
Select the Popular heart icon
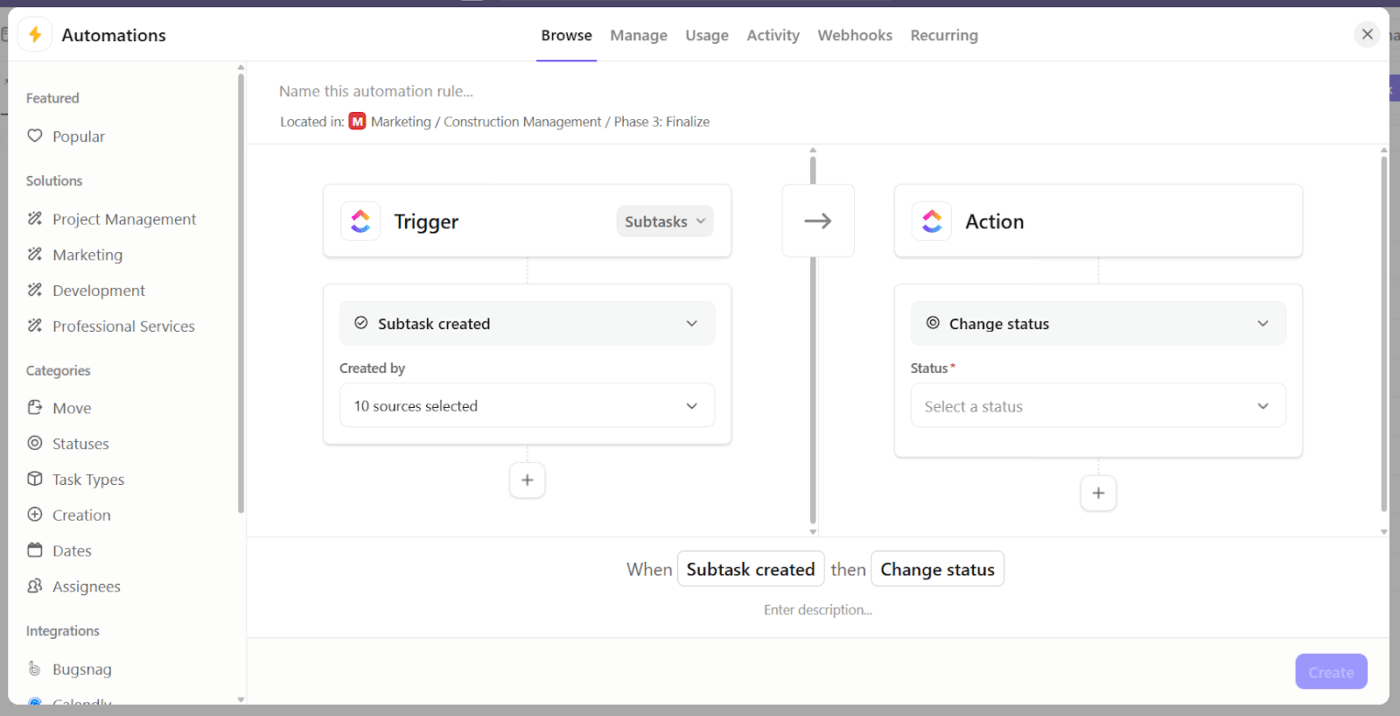pyautogui.click(x=35, y=136)
